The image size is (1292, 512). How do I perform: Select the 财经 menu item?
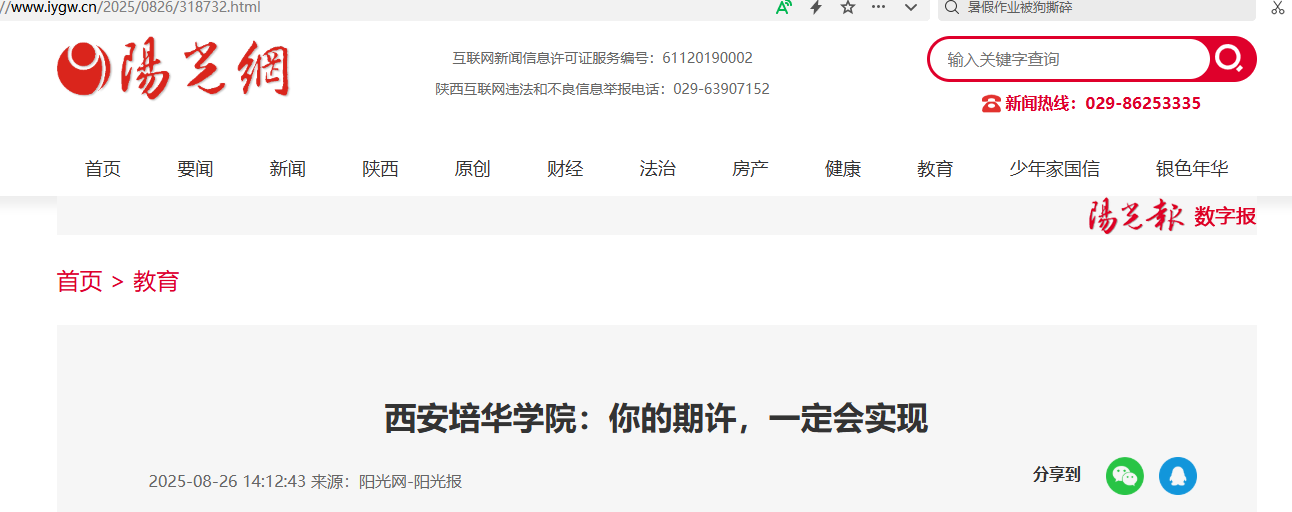[x=565, y=169]
